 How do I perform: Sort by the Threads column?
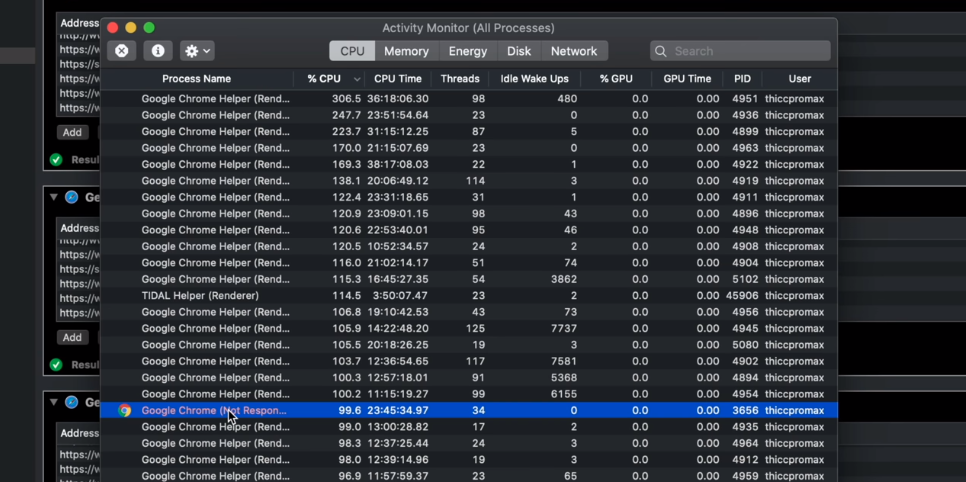point(460,79)
